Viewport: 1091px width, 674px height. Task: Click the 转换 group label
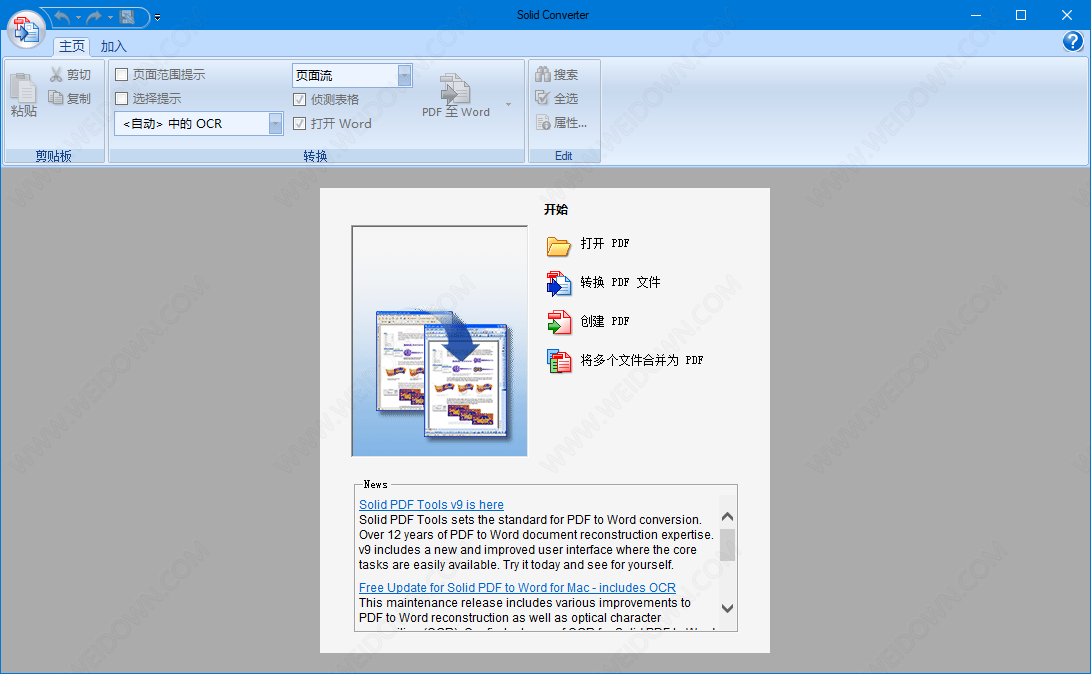pos(315,156)
